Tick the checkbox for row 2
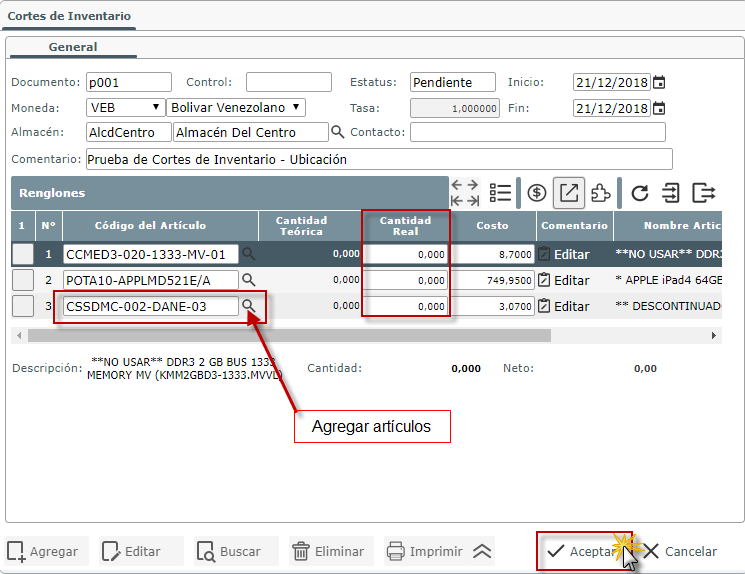 click(22, 280)
